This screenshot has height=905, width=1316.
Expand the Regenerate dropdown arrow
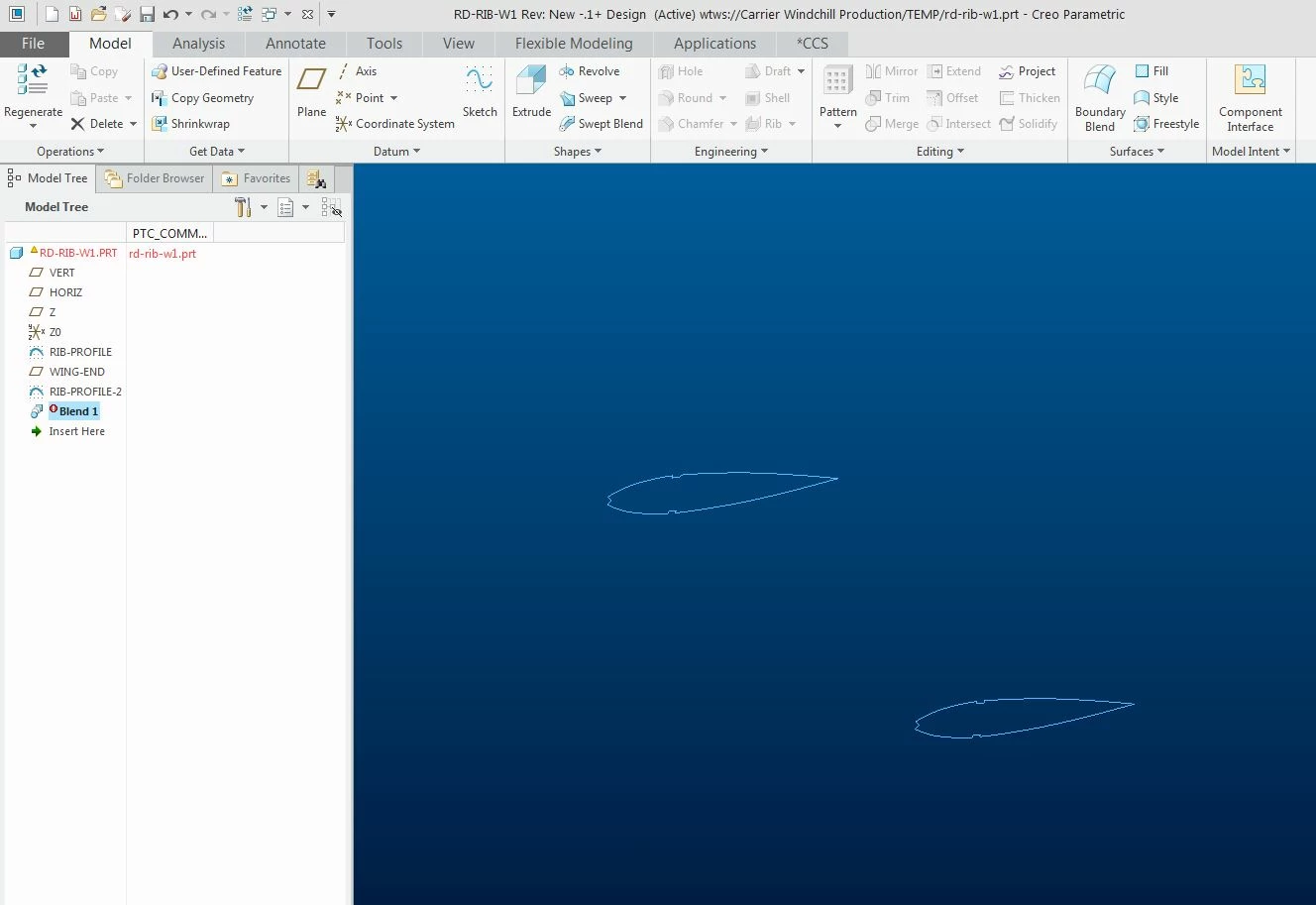pyautogui.click(x=33, y=126)
